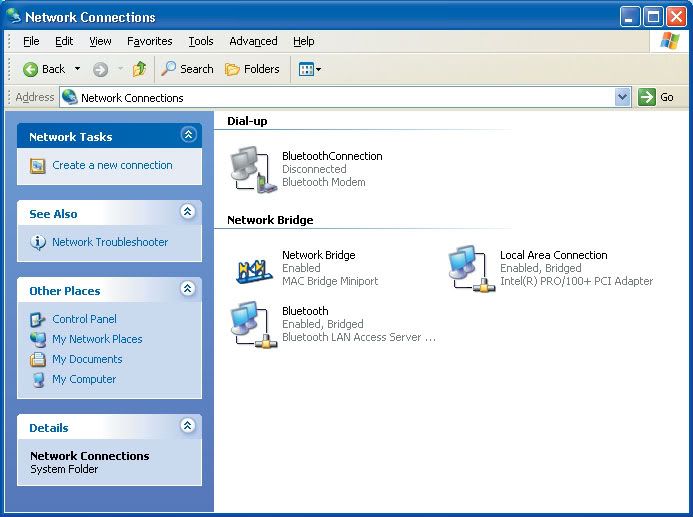Click the Bluetooth LAN Access Server text

coord(359,337)
